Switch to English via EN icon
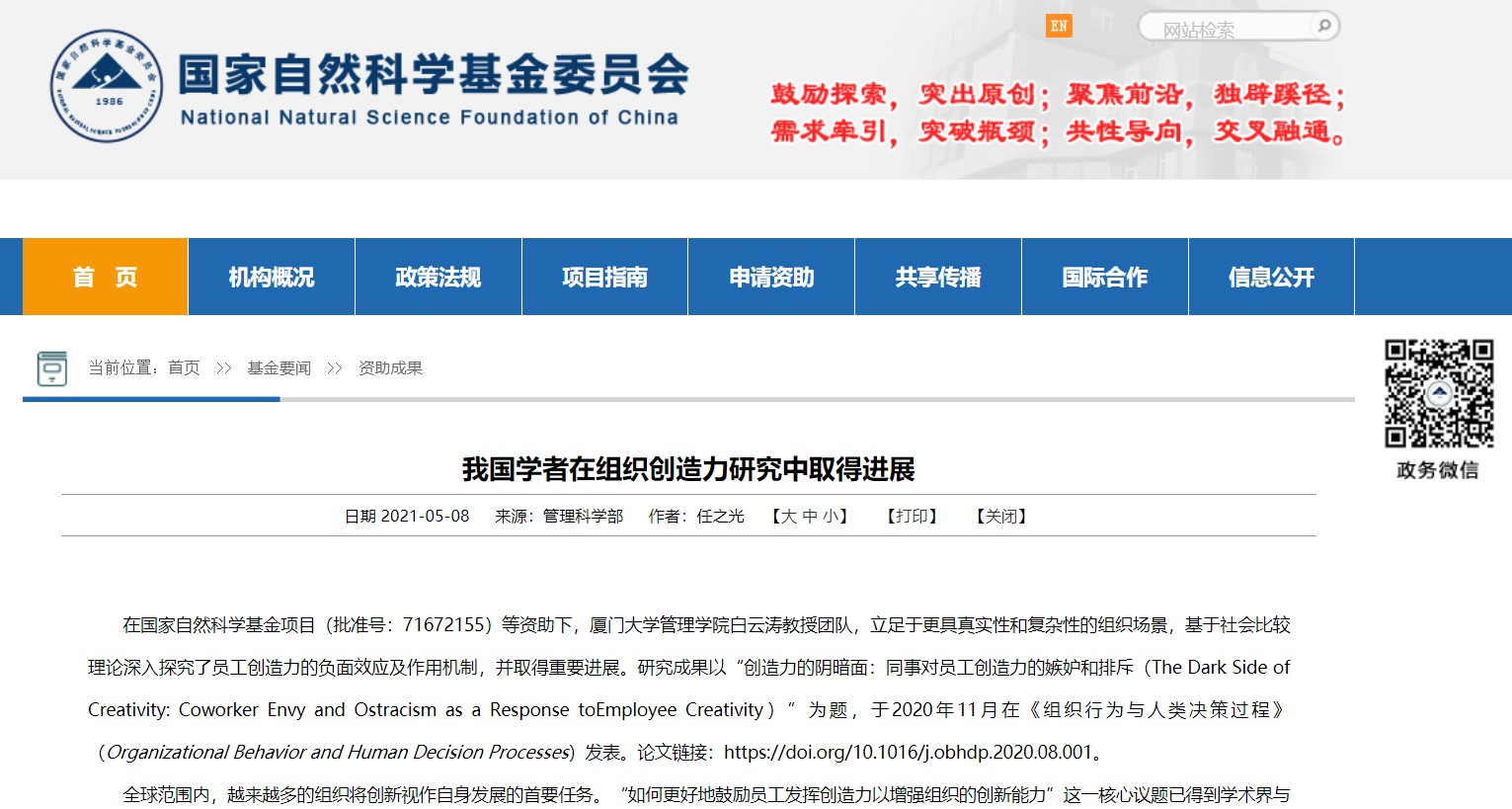The width and height of the screenshot is (1512, 809). (x=1059, y=27)
